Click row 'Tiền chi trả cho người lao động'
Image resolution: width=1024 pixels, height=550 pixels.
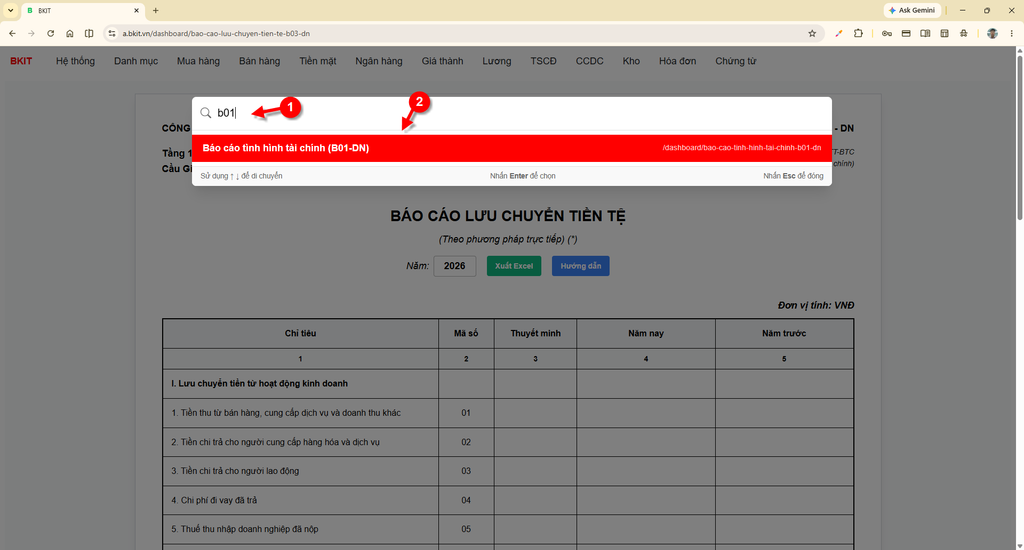pyautogui.click(x=508, y=471)
